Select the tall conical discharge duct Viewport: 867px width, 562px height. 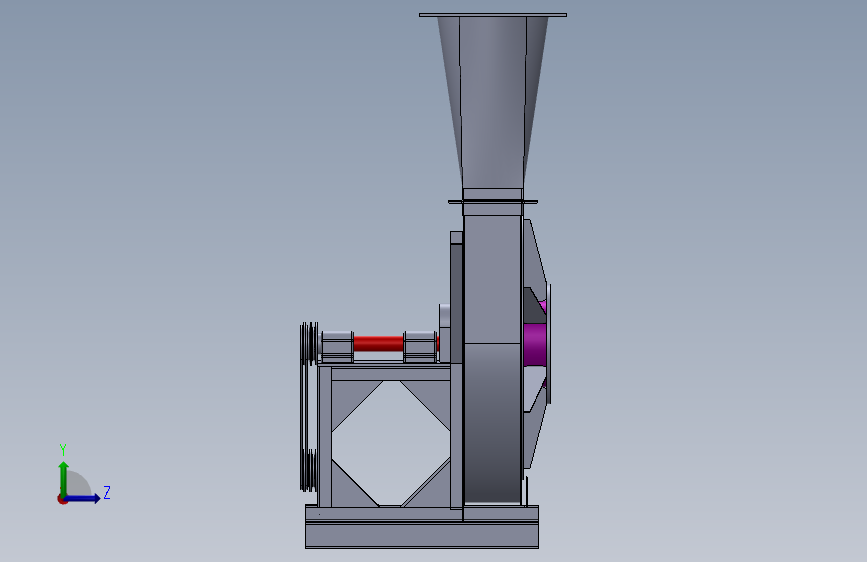[493, 102]
